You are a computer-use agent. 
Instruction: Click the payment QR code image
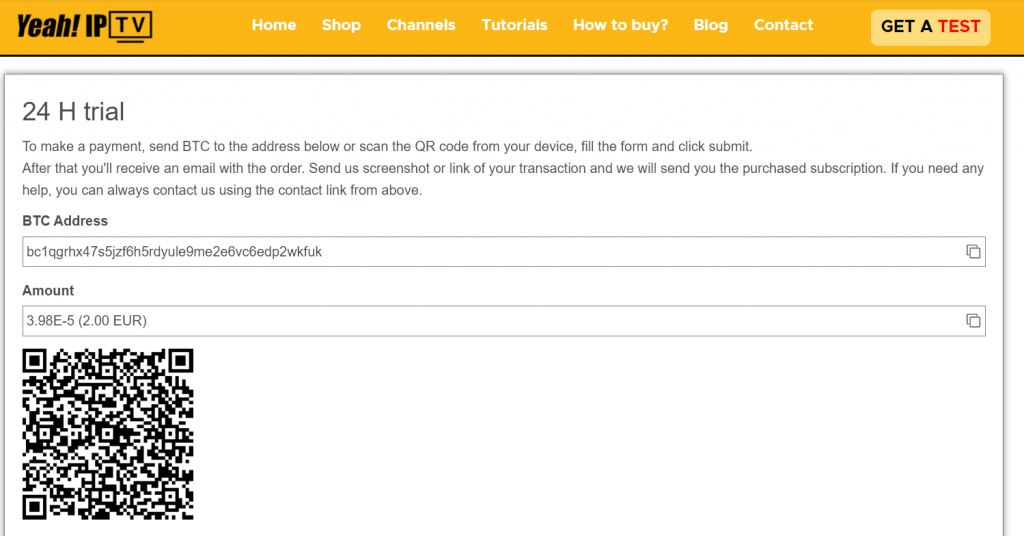pyautogui.click(x=108, y=434)
